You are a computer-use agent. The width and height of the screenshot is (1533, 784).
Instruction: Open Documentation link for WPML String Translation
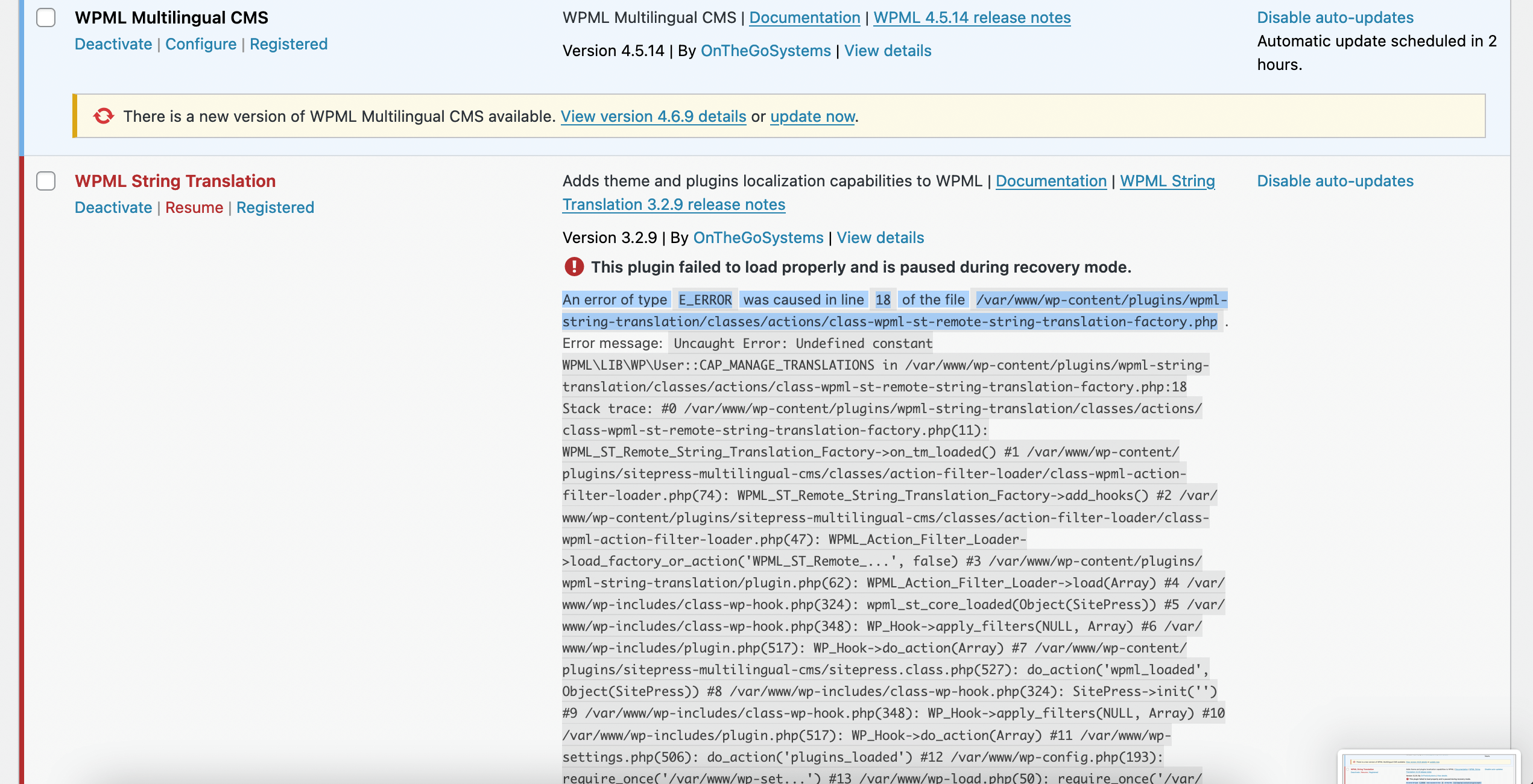coord(1051,181)
